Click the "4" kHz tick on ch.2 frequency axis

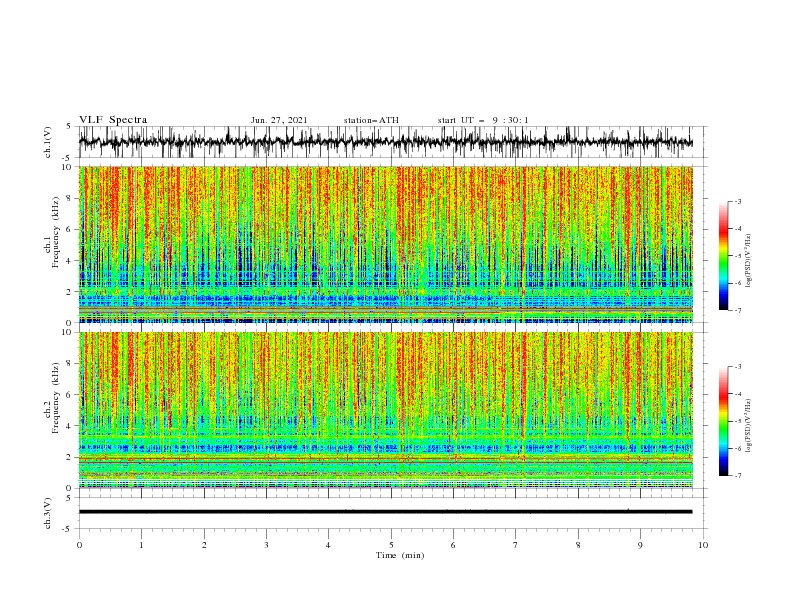pos(71,426)
